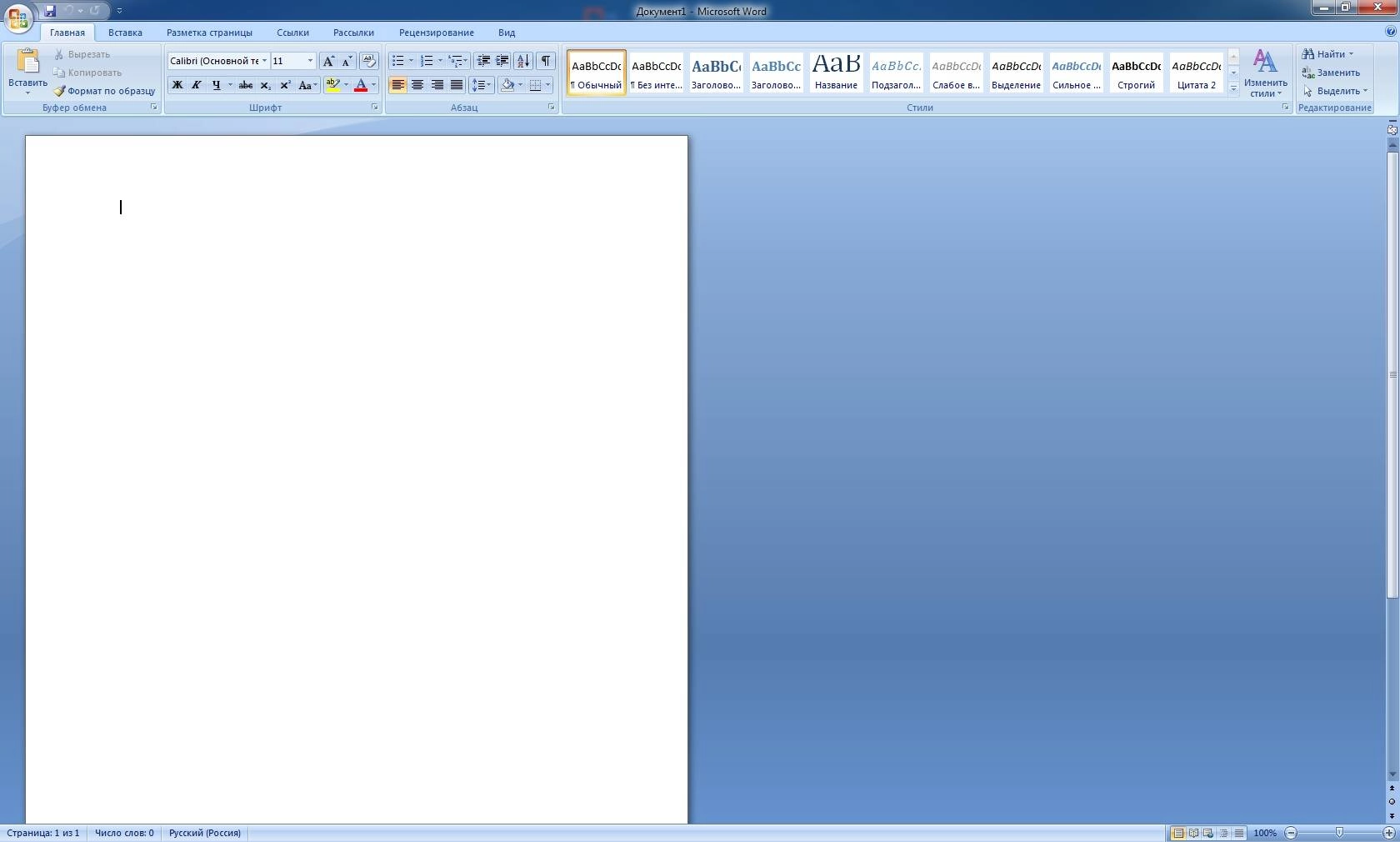Customize Quick Access Toolbar dropdown
The width and height of the screenshot is (1400, 842).
tap(119, 11)
